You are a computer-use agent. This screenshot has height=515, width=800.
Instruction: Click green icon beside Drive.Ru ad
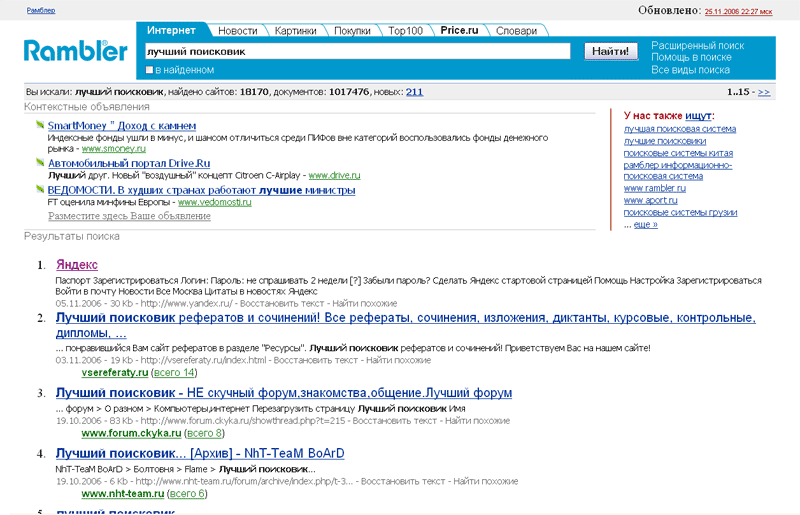tap(40, 163)
